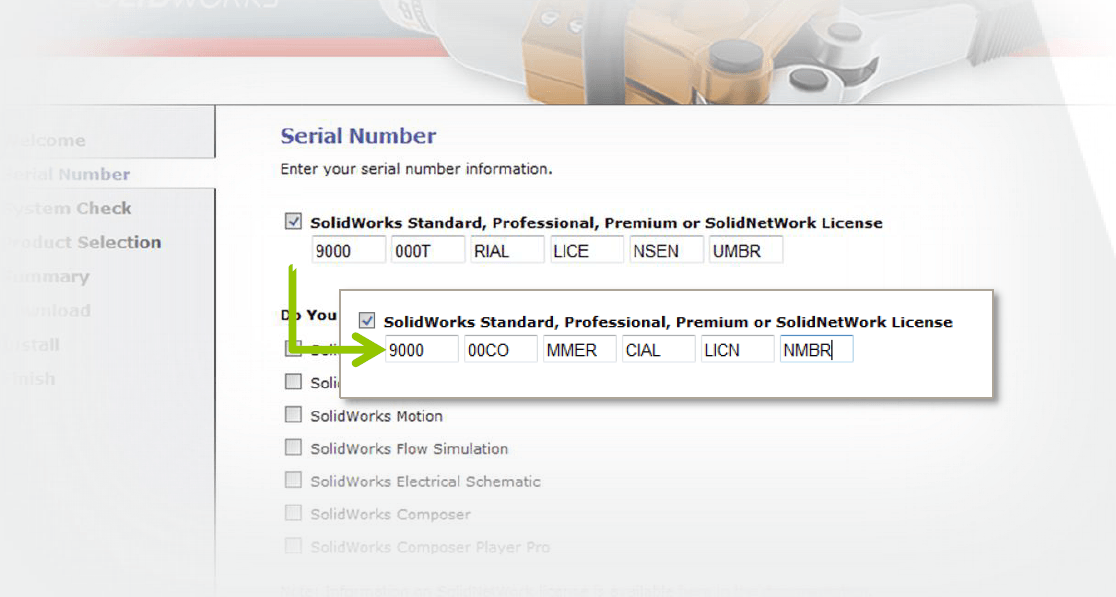Enable SolidWorks Electrical Schematic
1116x597 pixels.
point(293,481)
